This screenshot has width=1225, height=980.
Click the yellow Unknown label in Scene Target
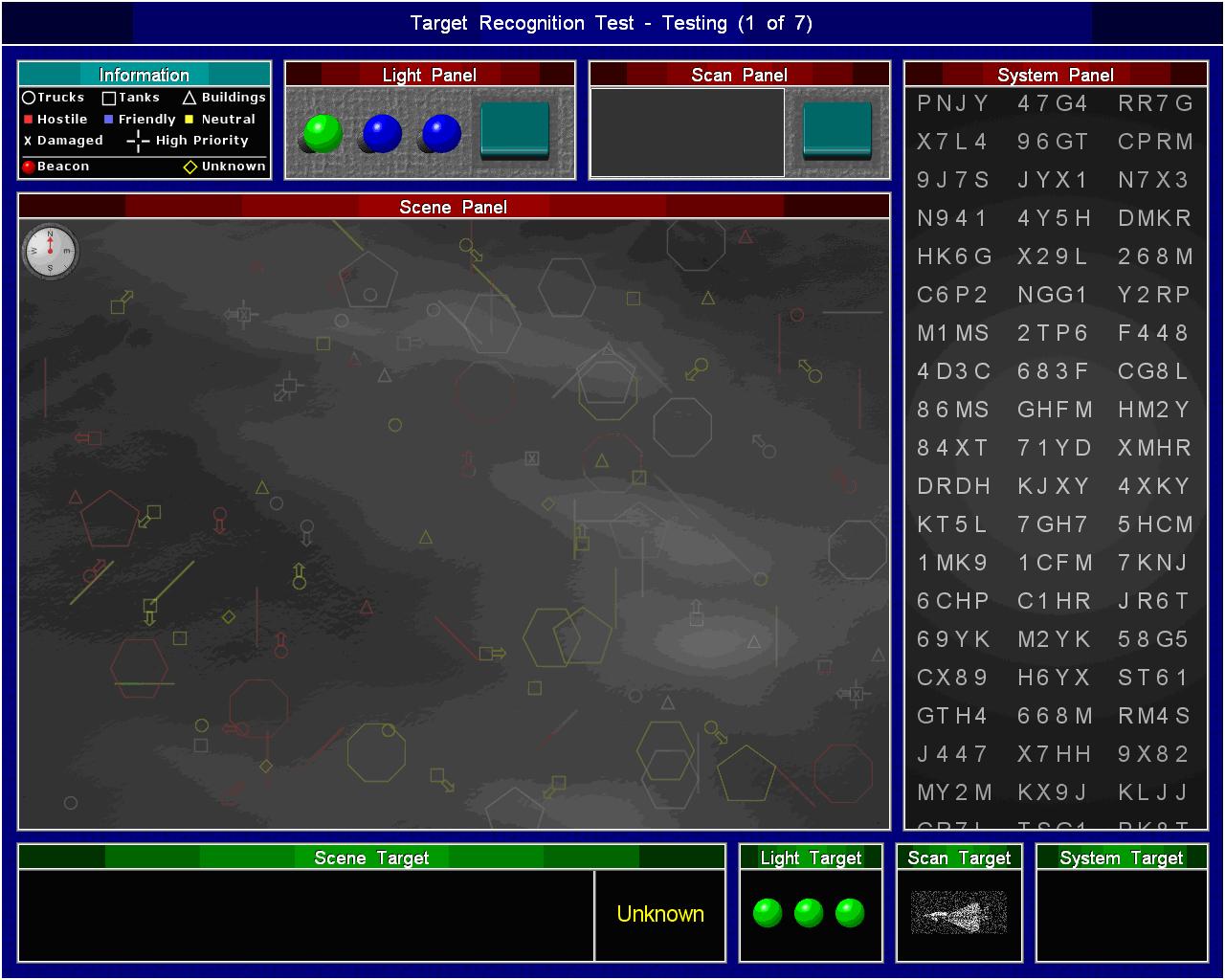(x=660, y=914)
